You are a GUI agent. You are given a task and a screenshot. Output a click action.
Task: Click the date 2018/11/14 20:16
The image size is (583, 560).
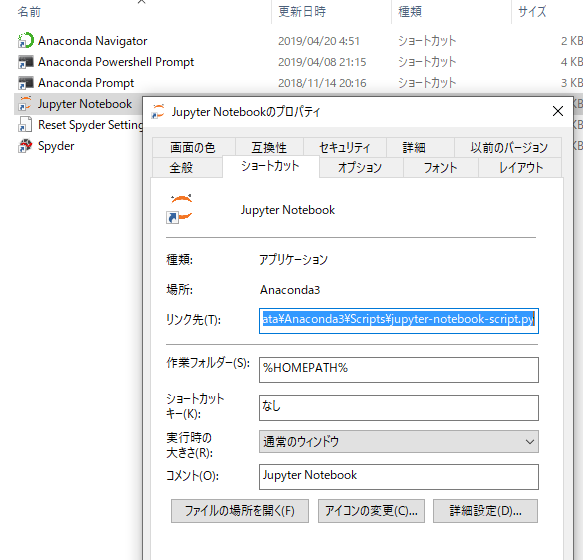[x=322, y=83]
